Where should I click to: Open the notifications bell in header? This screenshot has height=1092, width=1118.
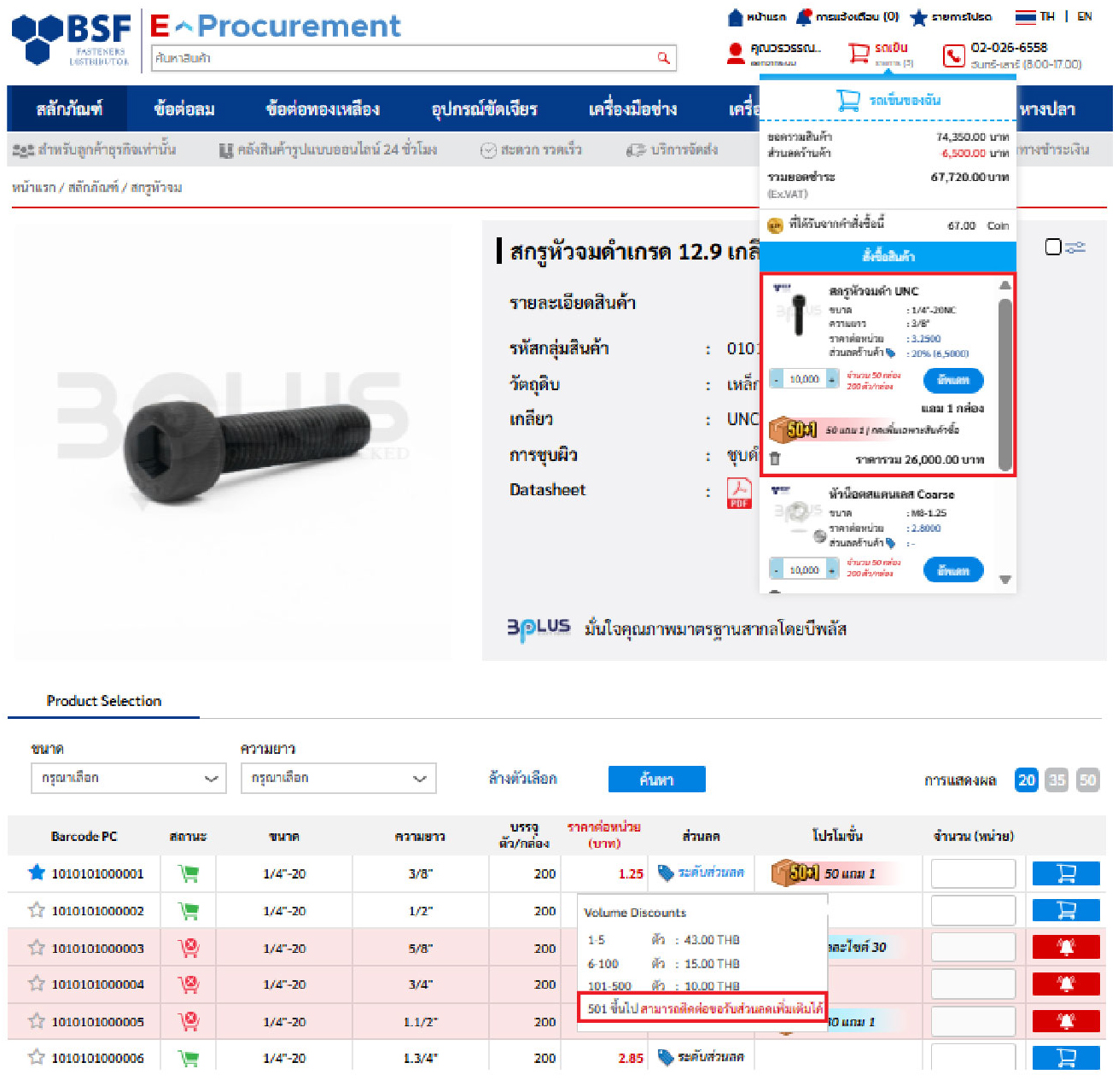(x=803, y=17)
